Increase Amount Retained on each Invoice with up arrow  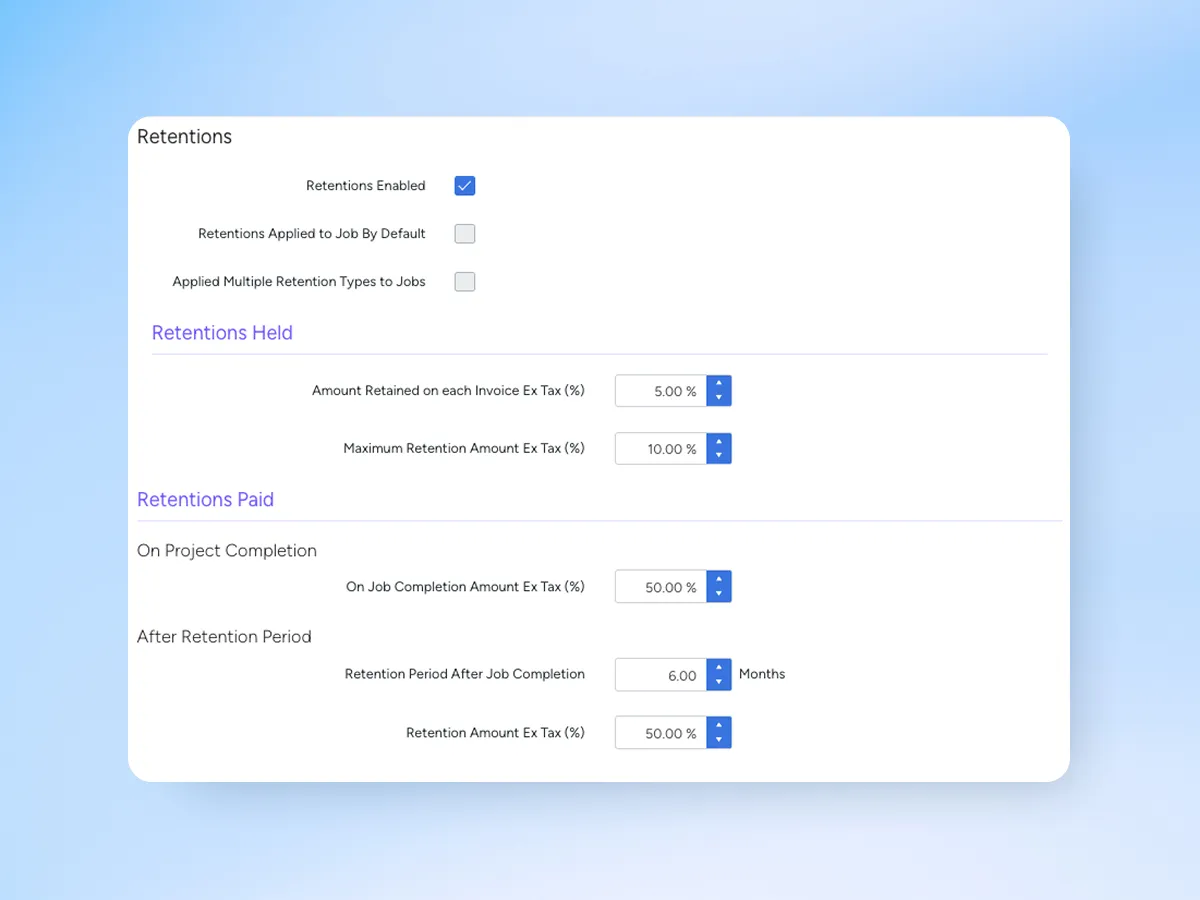(719, 383)
